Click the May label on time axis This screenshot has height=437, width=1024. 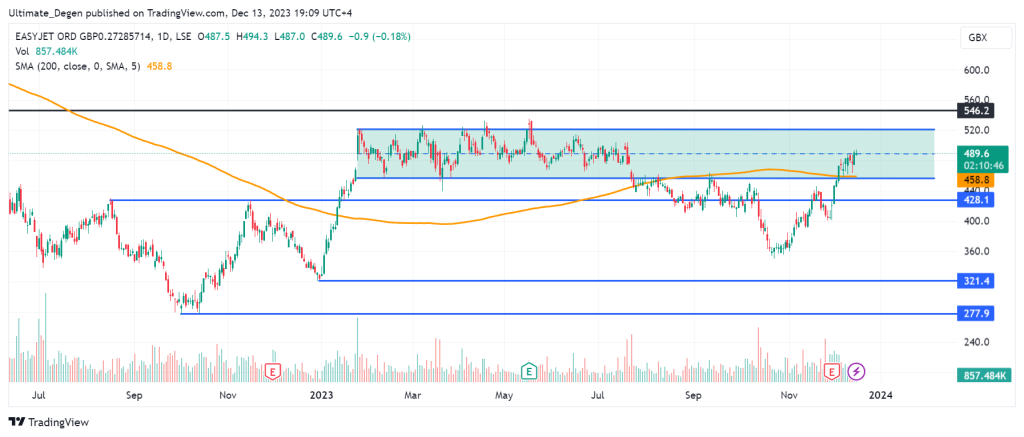coord(503,395)
